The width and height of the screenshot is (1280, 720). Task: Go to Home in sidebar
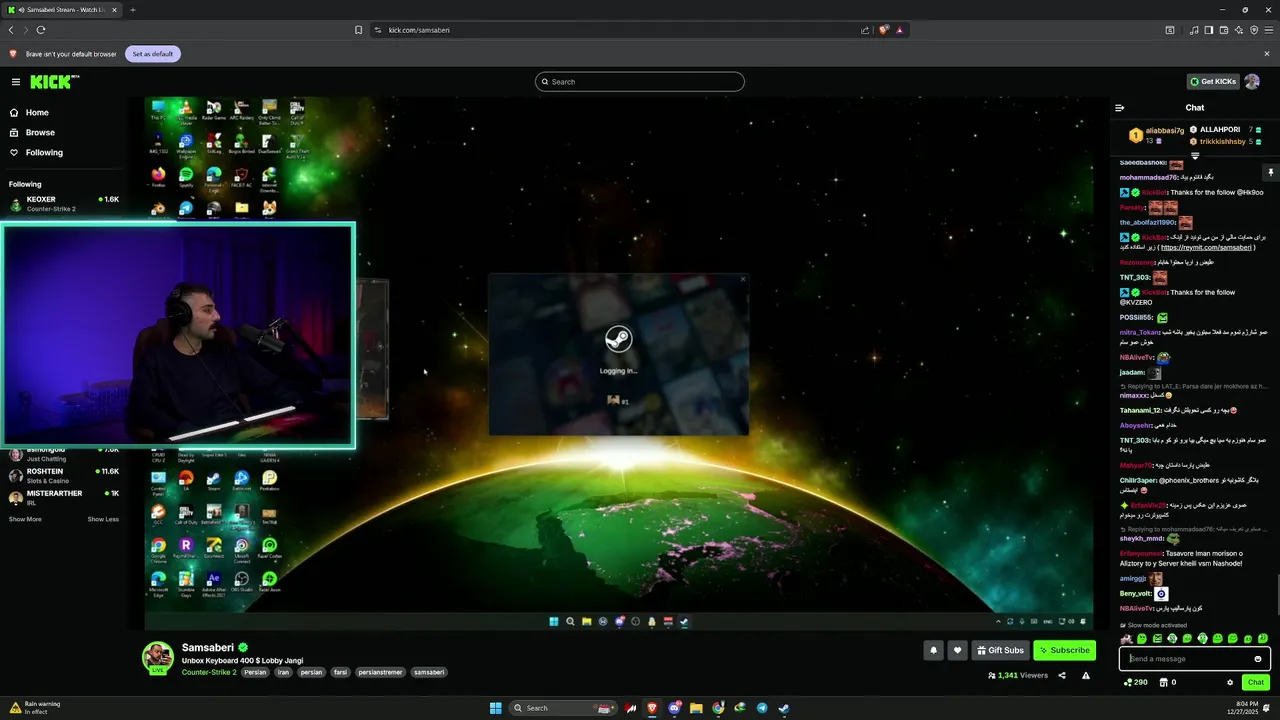tap(37, 113)
